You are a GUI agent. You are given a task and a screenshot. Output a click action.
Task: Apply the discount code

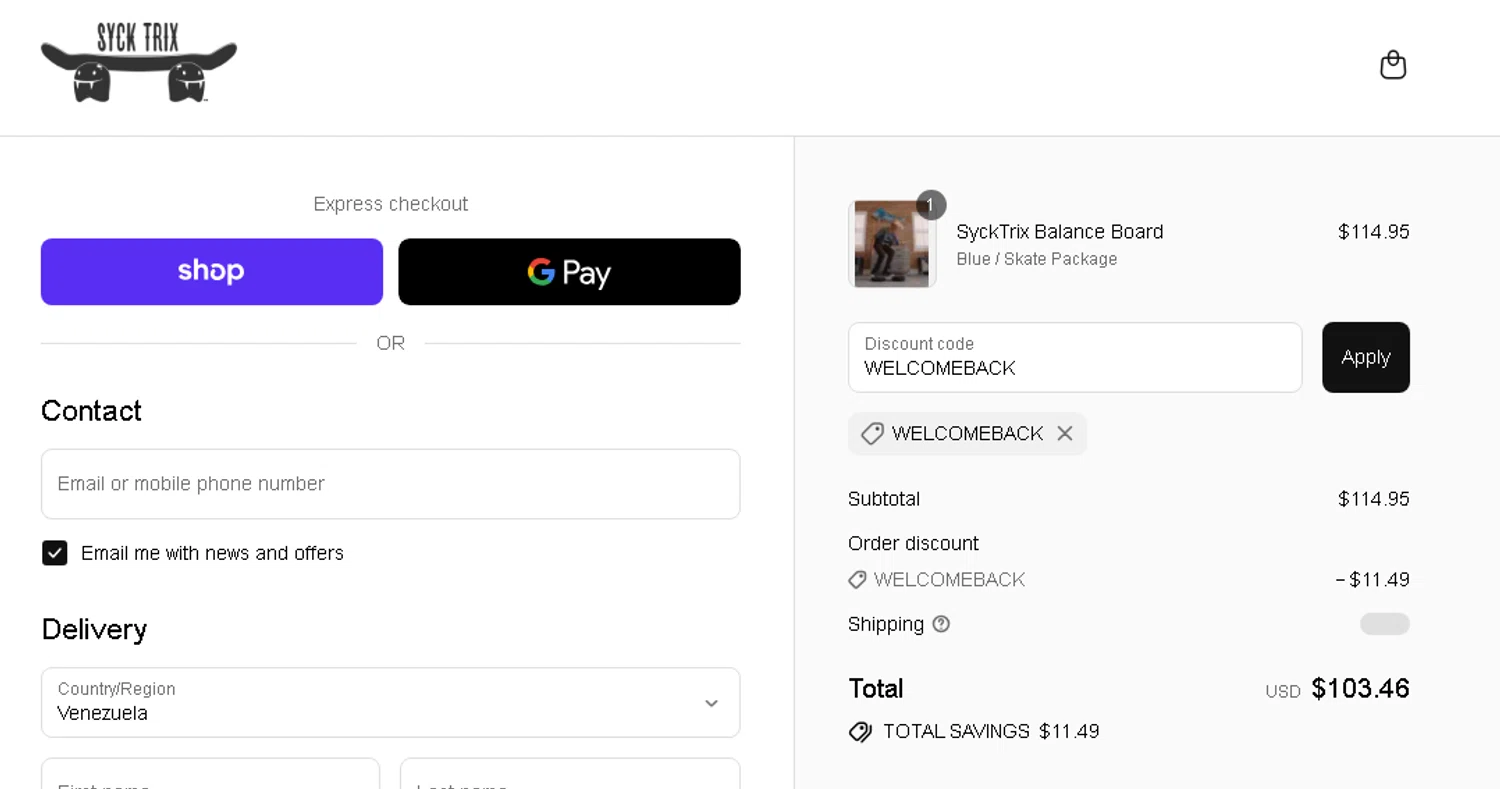click(x=1366, y=357)
